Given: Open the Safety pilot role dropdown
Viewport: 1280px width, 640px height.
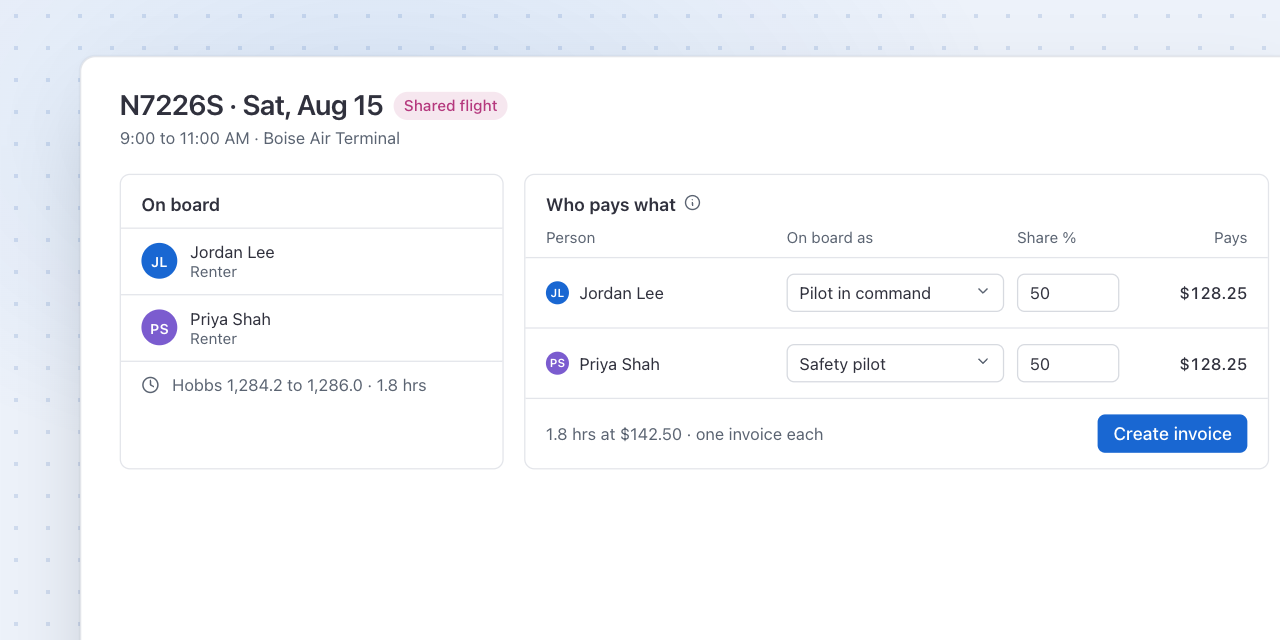Looking at the screenshot, I should click(x=895, y=364).
